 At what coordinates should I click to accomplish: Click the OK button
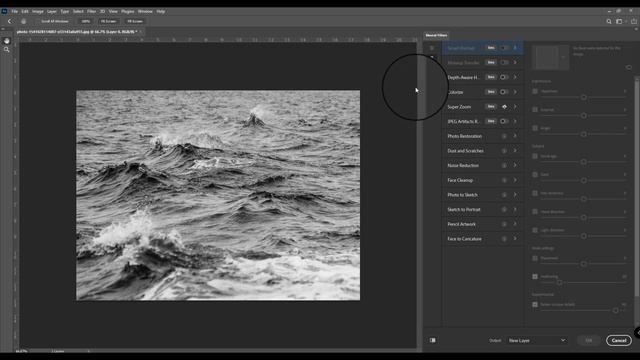click(589, 340)
